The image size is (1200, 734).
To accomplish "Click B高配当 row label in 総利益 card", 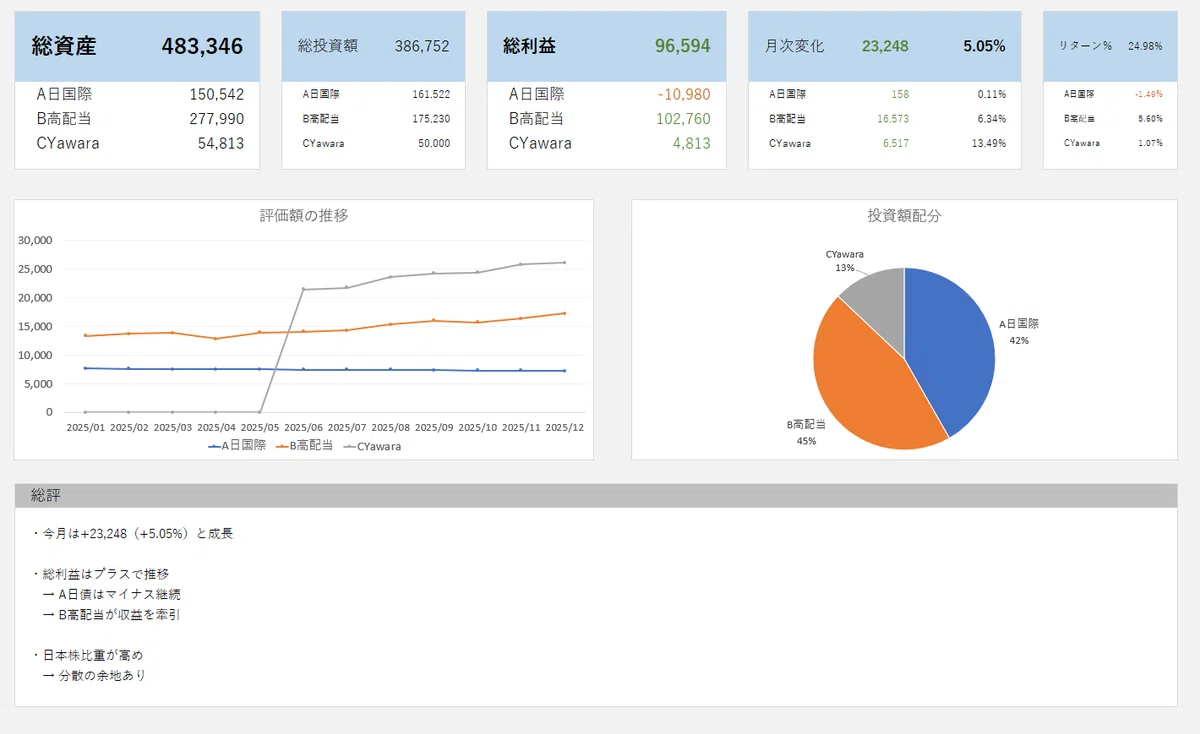I will pos(536,118).
